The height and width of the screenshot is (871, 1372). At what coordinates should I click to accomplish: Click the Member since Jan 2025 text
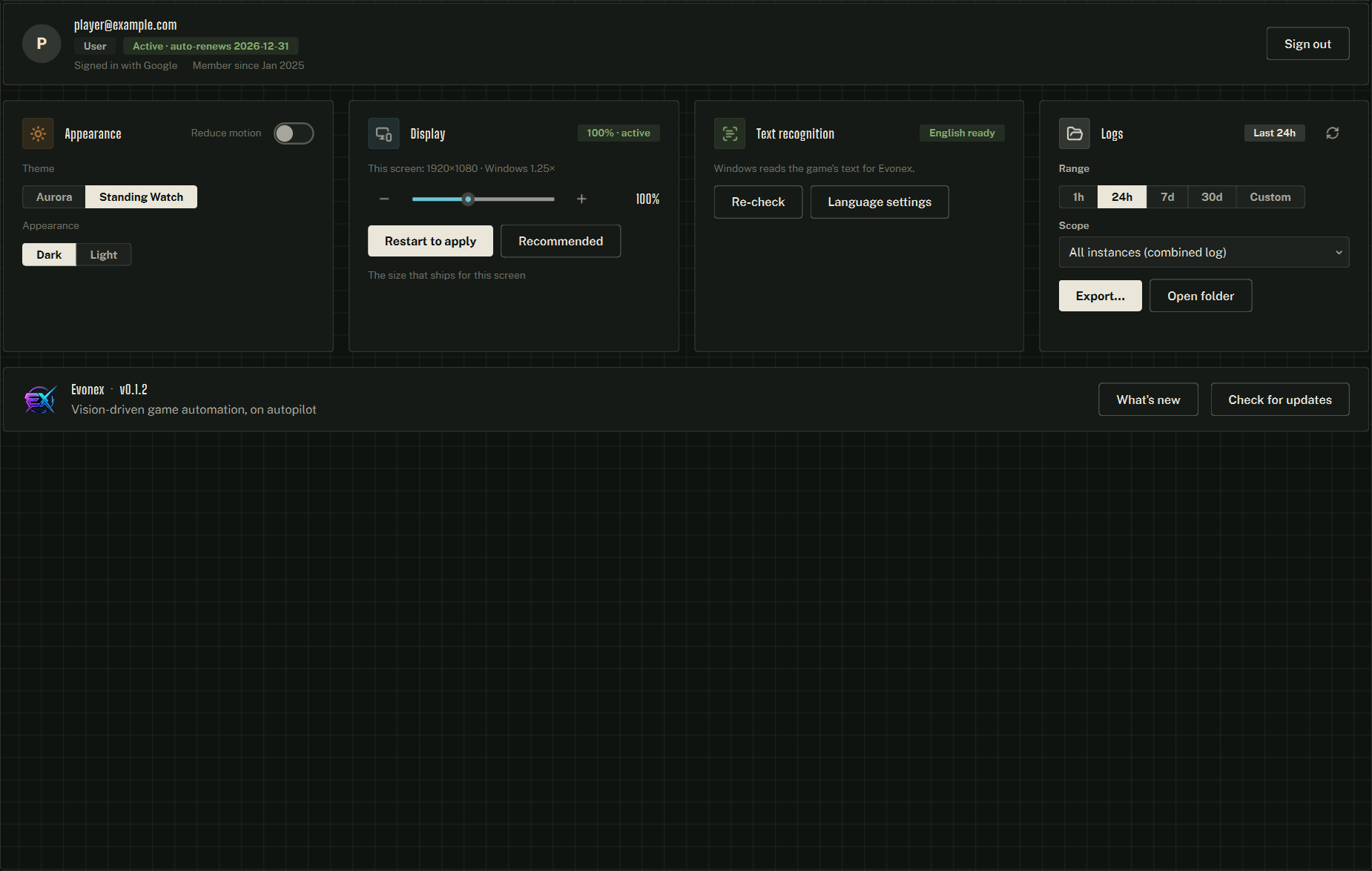click(248, 65)
